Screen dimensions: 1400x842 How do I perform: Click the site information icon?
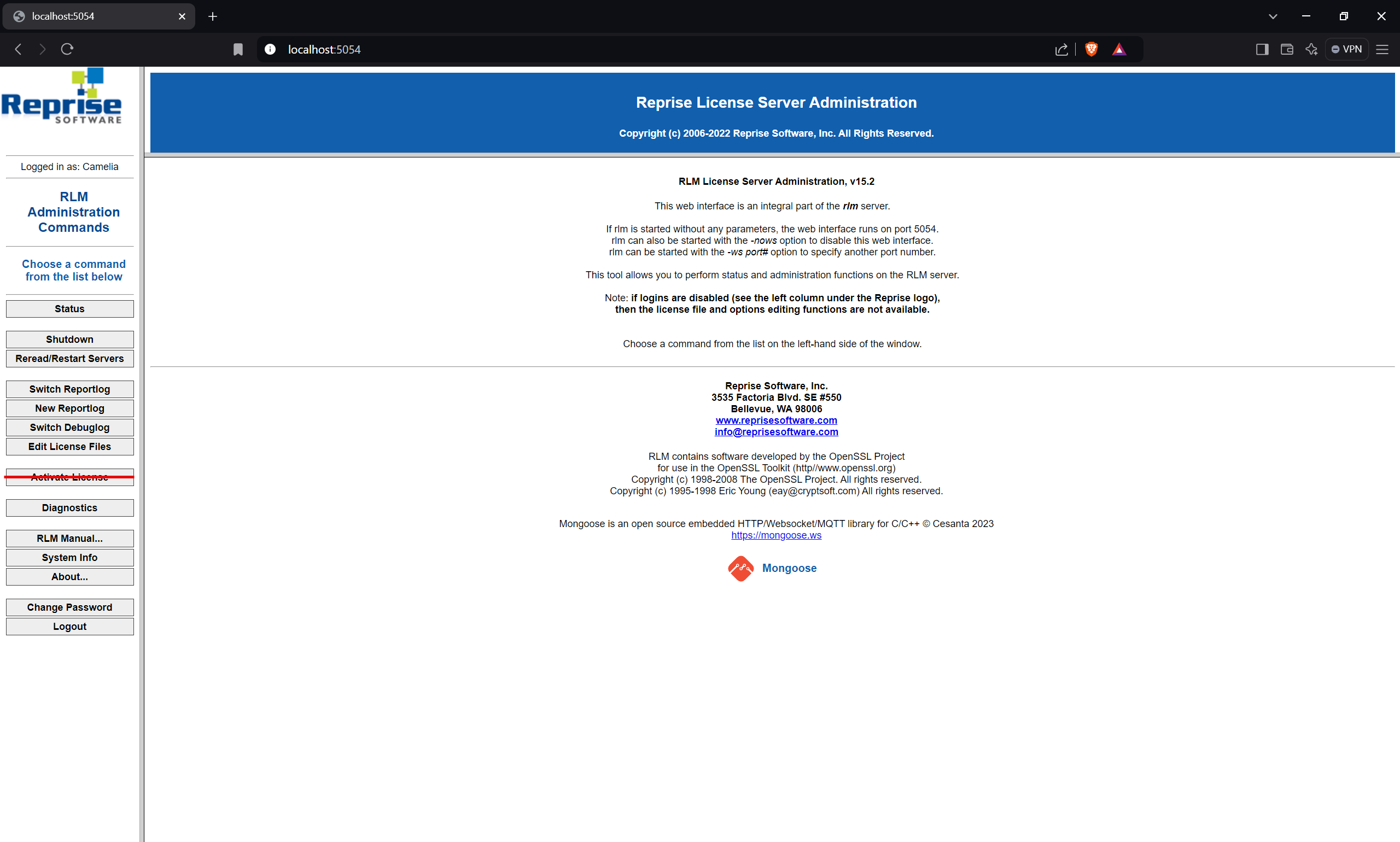click(x=270, y=49)
